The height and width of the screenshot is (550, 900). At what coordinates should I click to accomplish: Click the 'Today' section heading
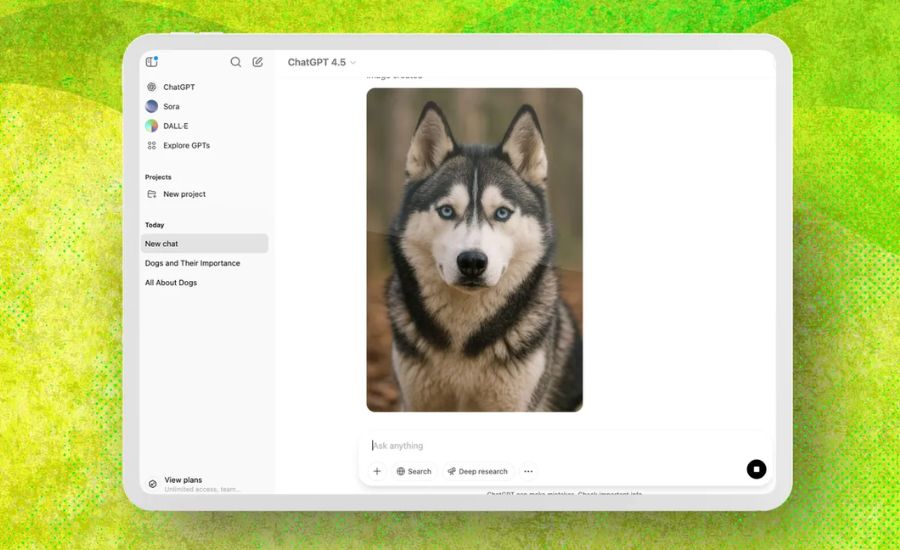pyautogui.click(x=154, y=225)
